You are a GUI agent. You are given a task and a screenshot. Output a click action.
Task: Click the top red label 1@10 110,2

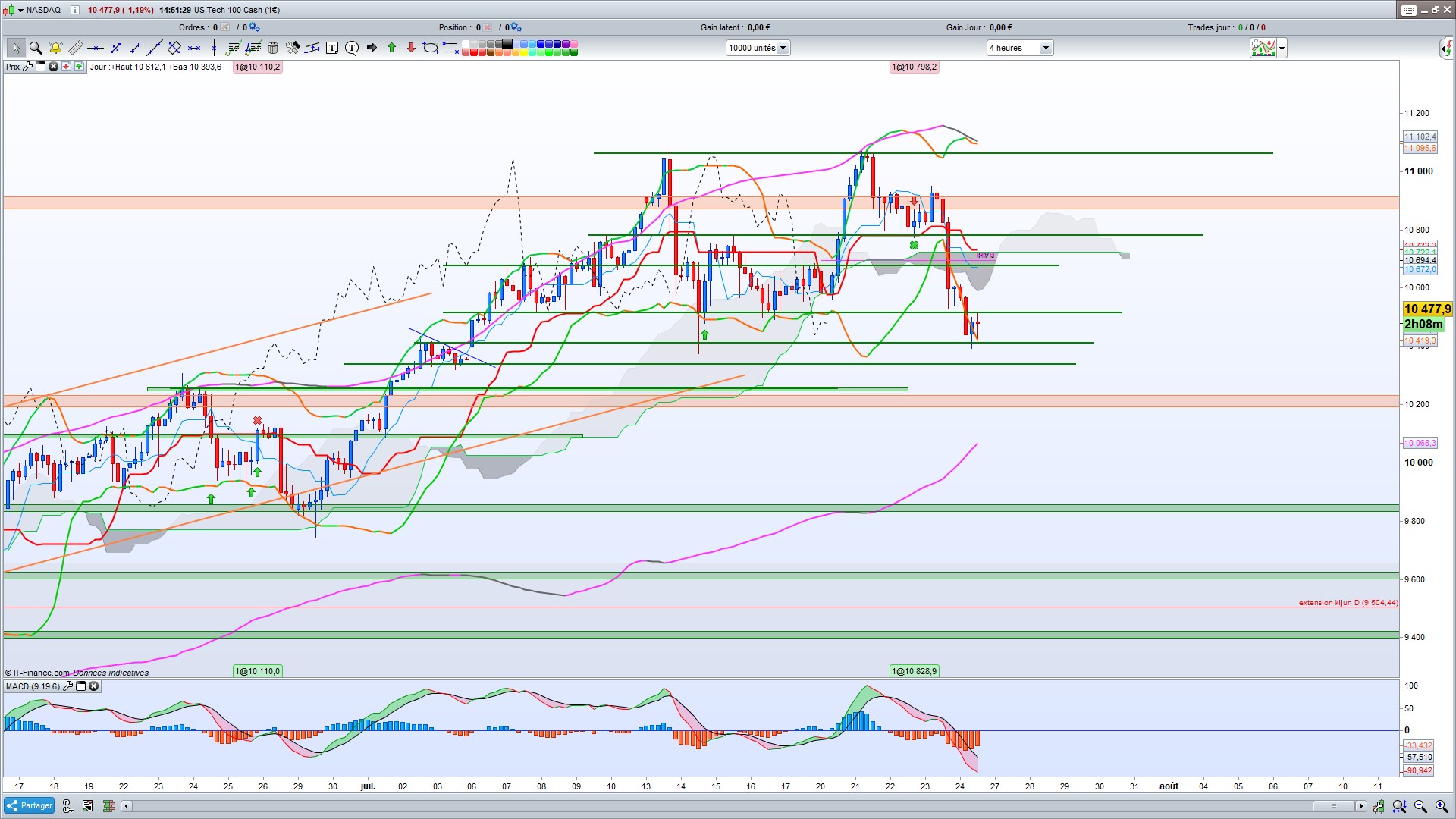coord(258,67)
